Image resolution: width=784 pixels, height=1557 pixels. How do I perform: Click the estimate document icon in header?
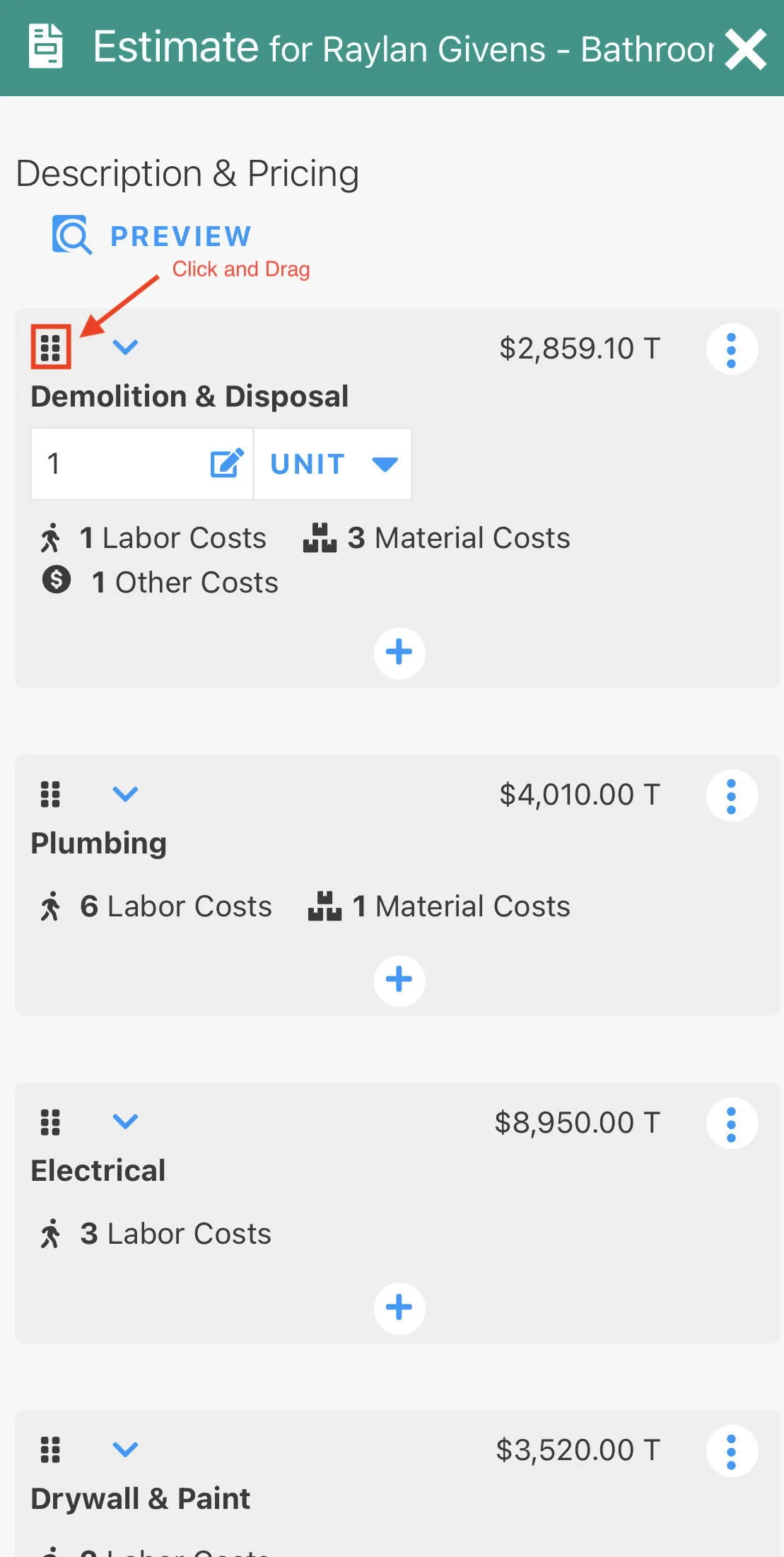tap(45, 47)
